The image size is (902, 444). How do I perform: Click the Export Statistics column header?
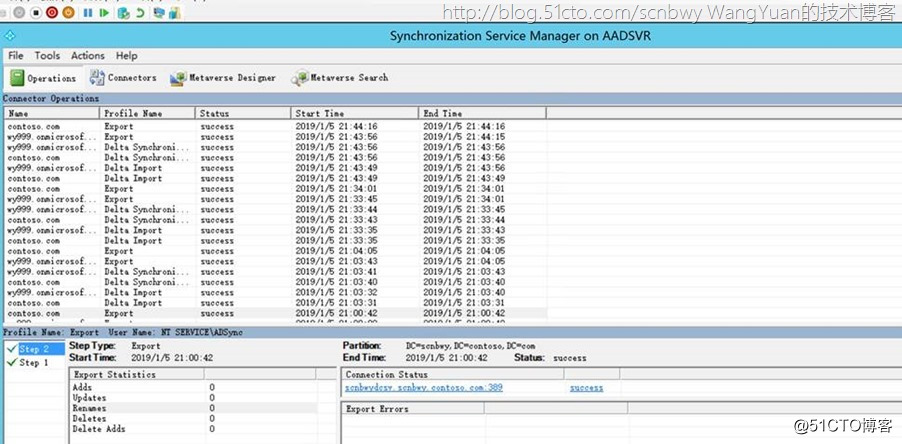[136, 374]
